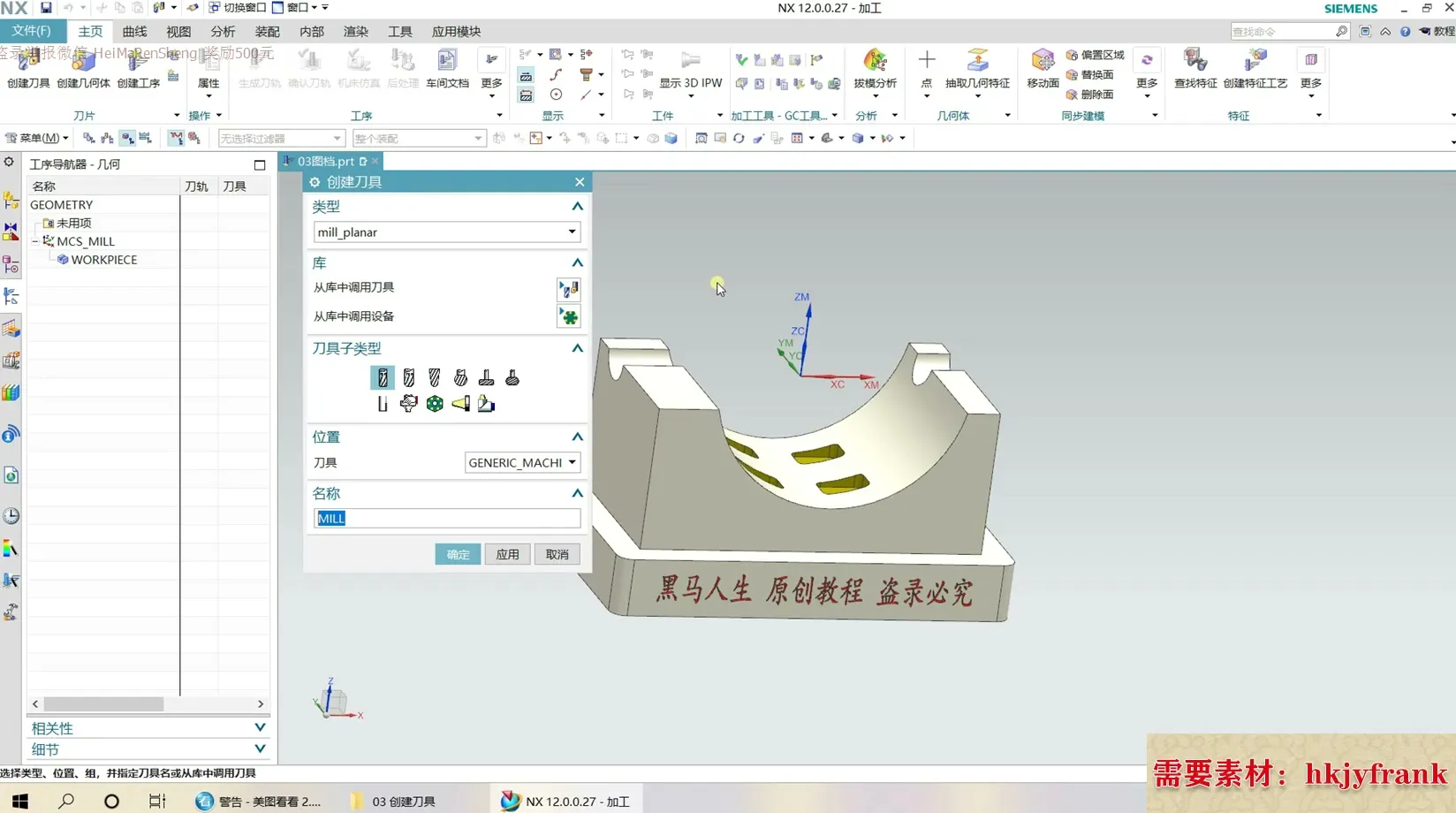Image resolution: width=1456 pixels, height=813 pixels.
Task: Collapse the 刀具子类型 section
Action: tap(577, 348)
